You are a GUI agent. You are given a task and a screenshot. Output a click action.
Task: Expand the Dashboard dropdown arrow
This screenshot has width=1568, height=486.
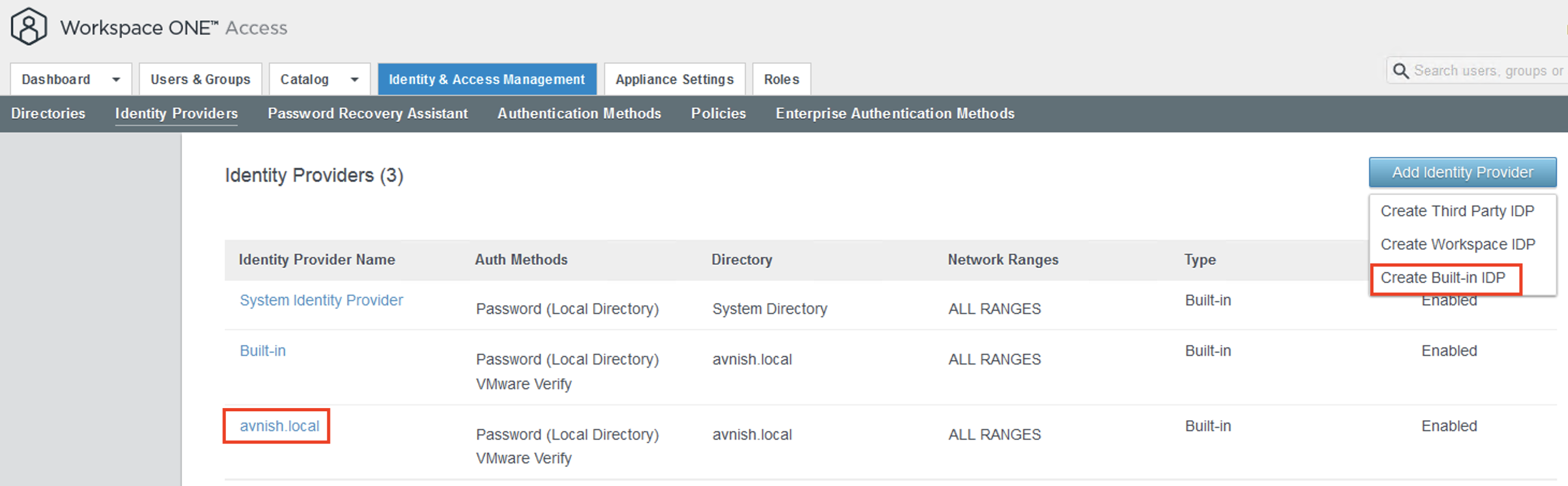[116, 80]
